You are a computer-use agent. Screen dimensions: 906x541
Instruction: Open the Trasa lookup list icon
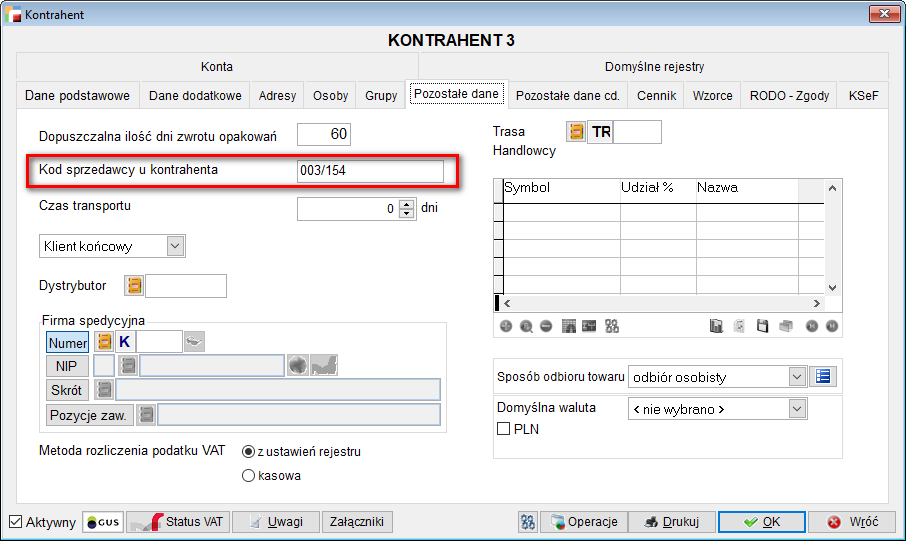(576, 132)
